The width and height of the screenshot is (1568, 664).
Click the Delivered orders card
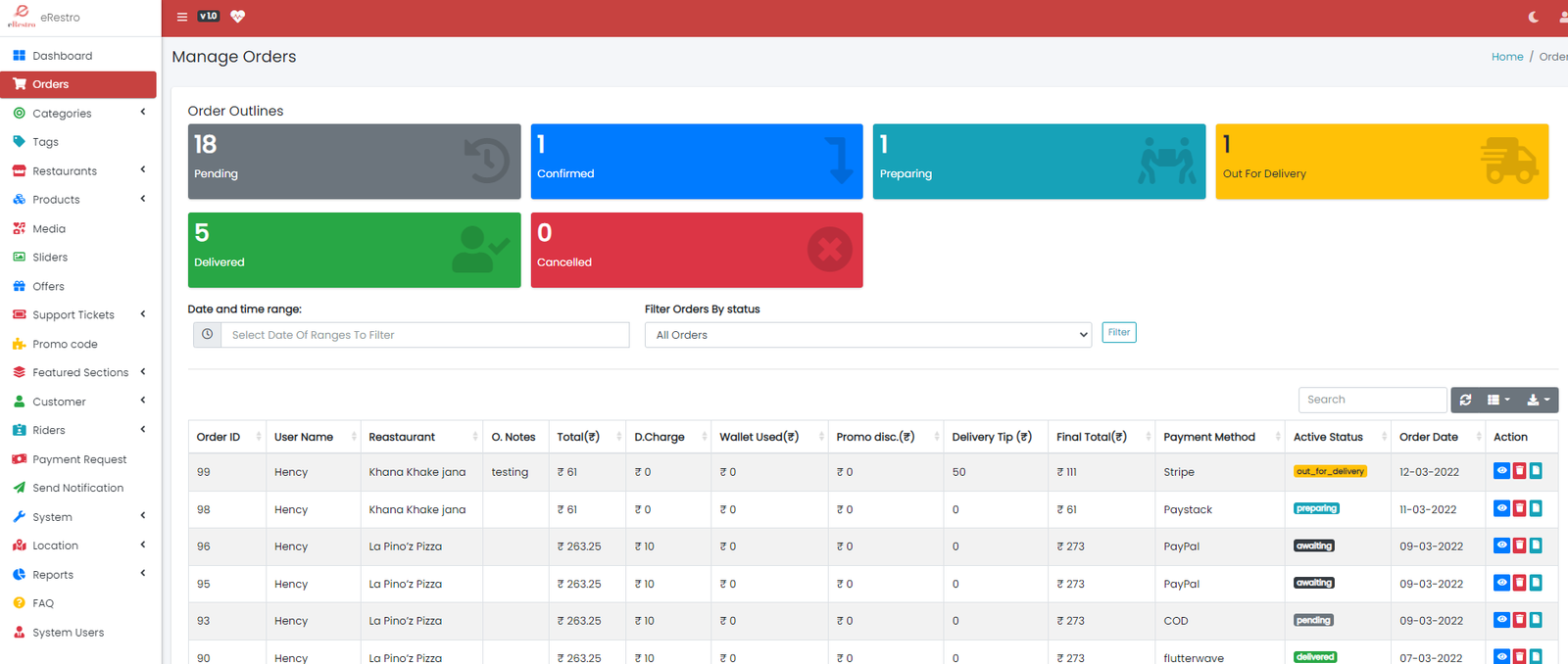pyautogui.click(x=354, y=250)
